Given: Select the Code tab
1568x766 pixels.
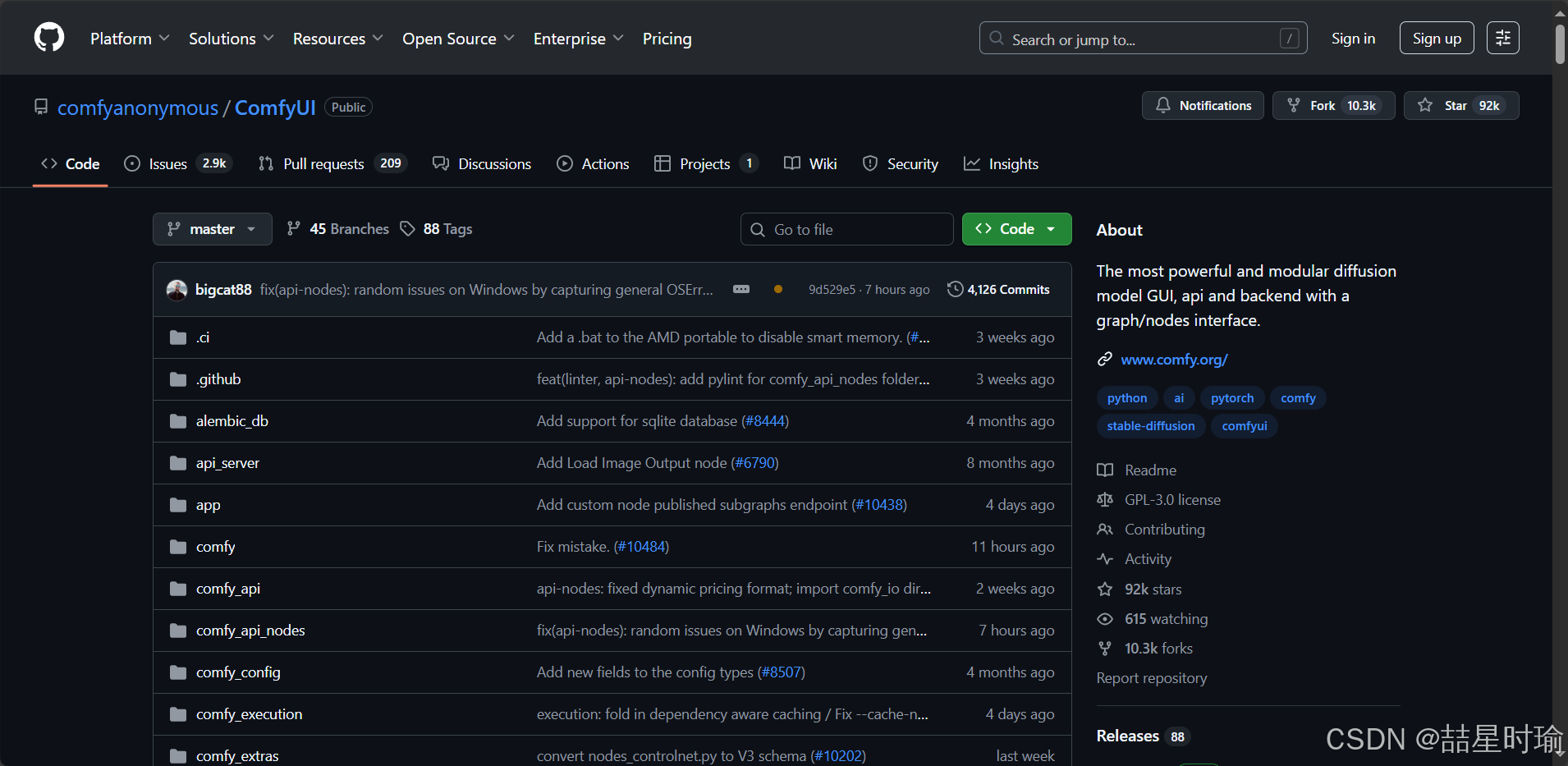Looking at the screenshot, I should coord(71,163).
